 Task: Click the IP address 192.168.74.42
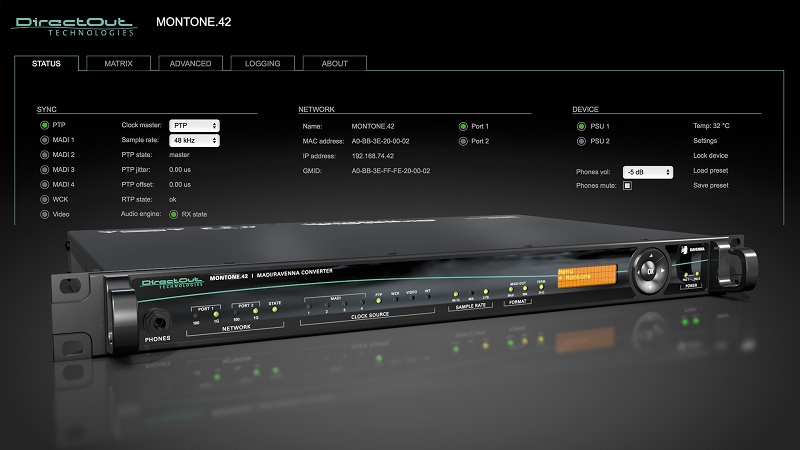(373, 156)
